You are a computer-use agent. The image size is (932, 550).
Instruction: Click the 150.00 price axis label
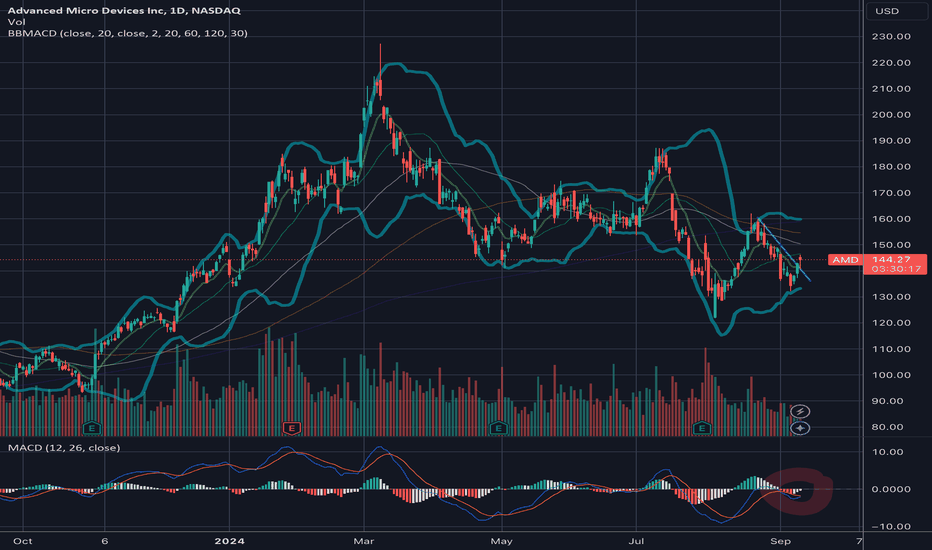890,245
